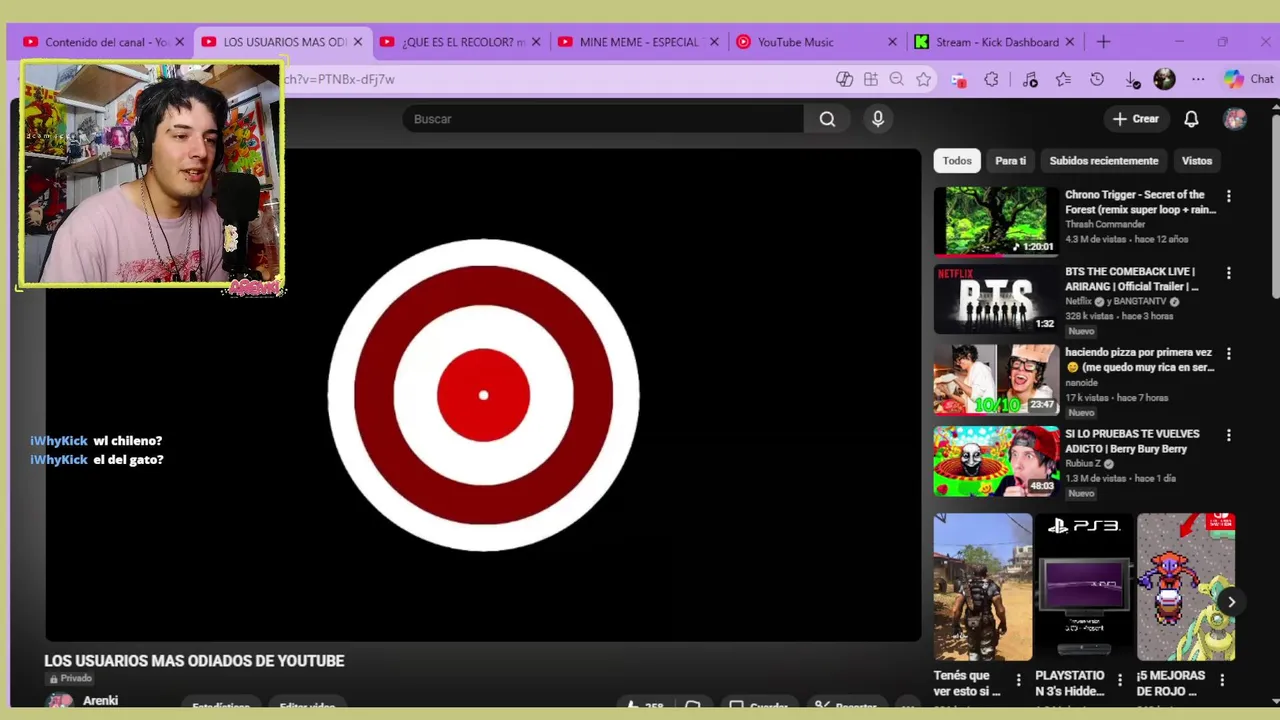Open options for Chrono Trigger video
The image size is (1280, 720).
1229,196
